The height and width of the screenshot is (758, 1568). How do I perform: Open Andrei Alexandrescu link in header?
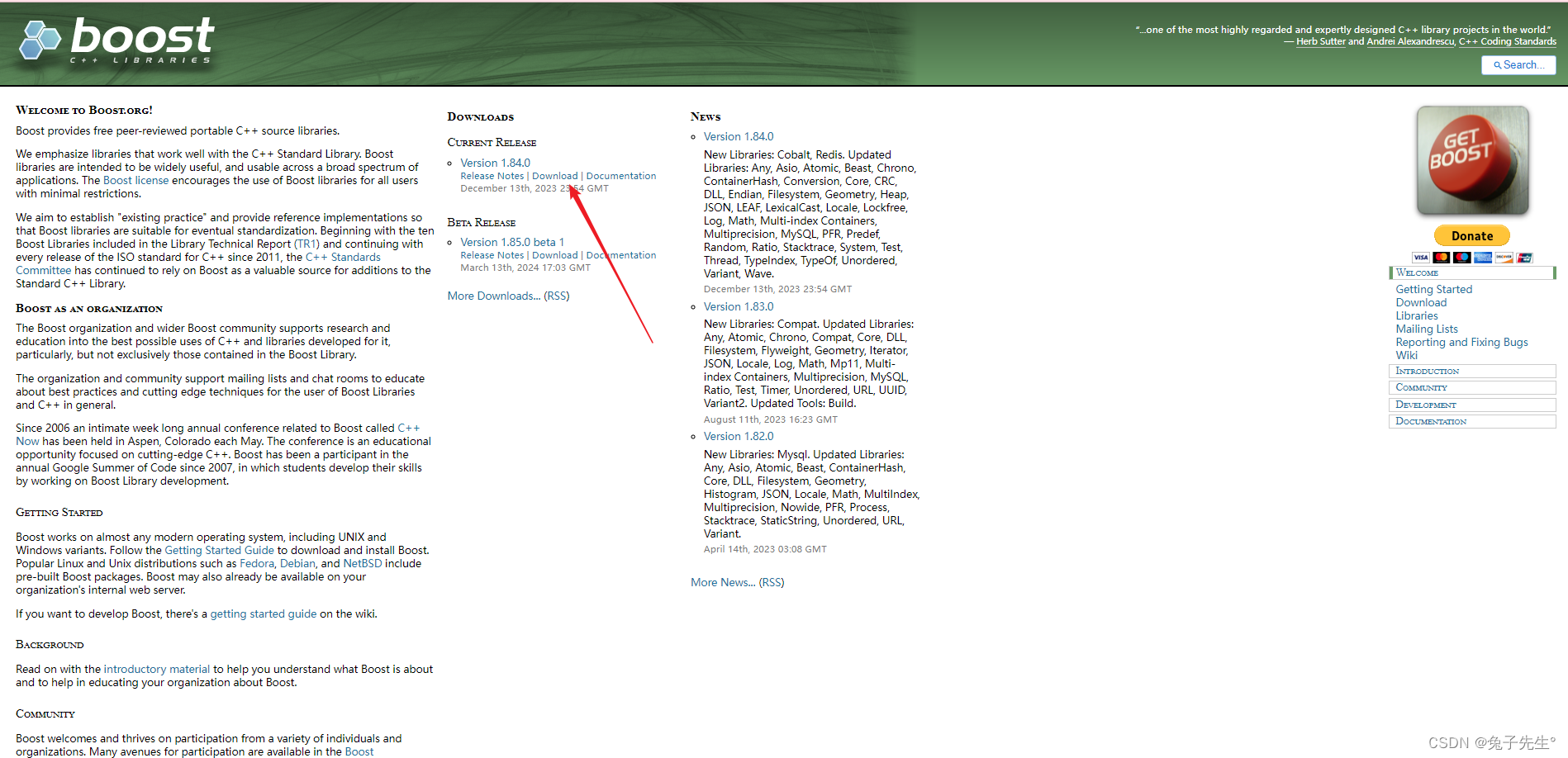point(1410,41)
